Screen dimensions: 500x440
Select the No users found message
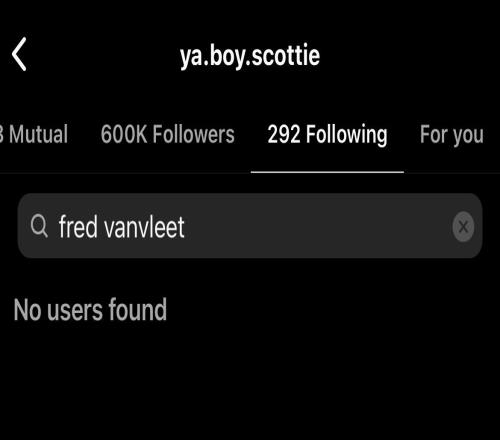pyautogui.click(x=90, y=310)
